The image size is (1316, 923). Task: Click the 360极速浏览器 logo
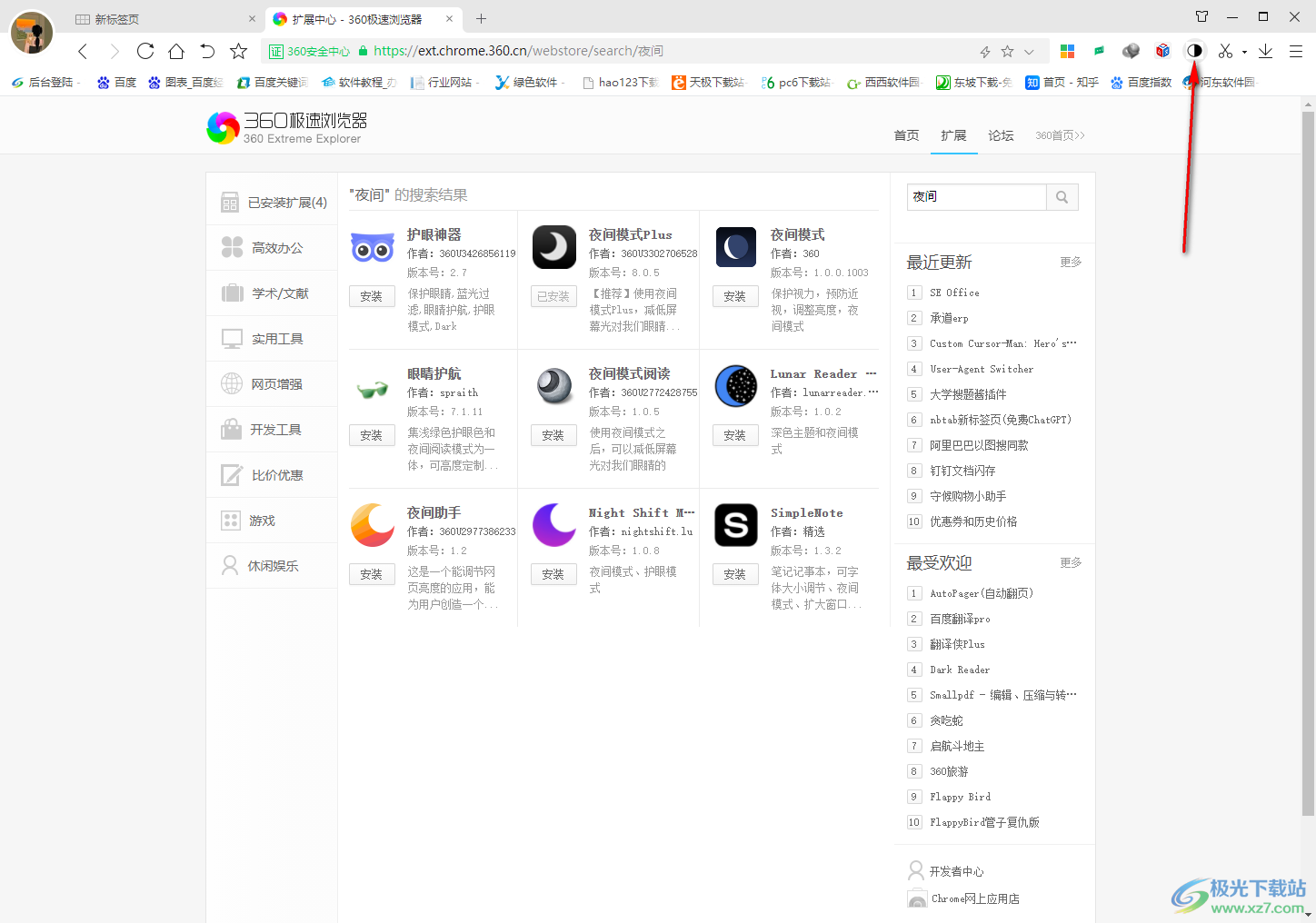point(287,128)
